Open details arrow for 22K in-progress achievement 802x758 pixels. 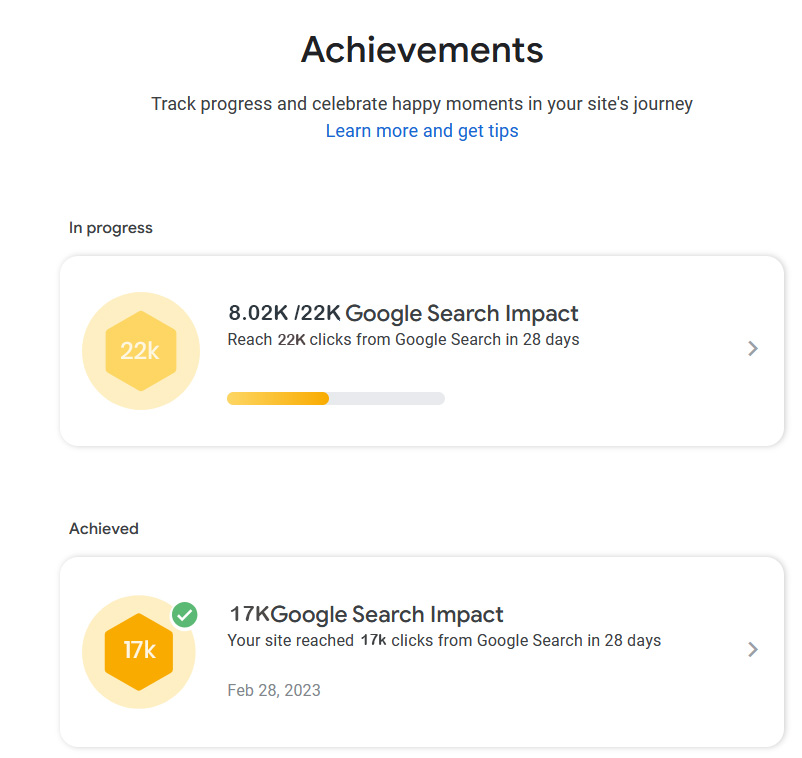pyautogui.click(x=753, y=348)
